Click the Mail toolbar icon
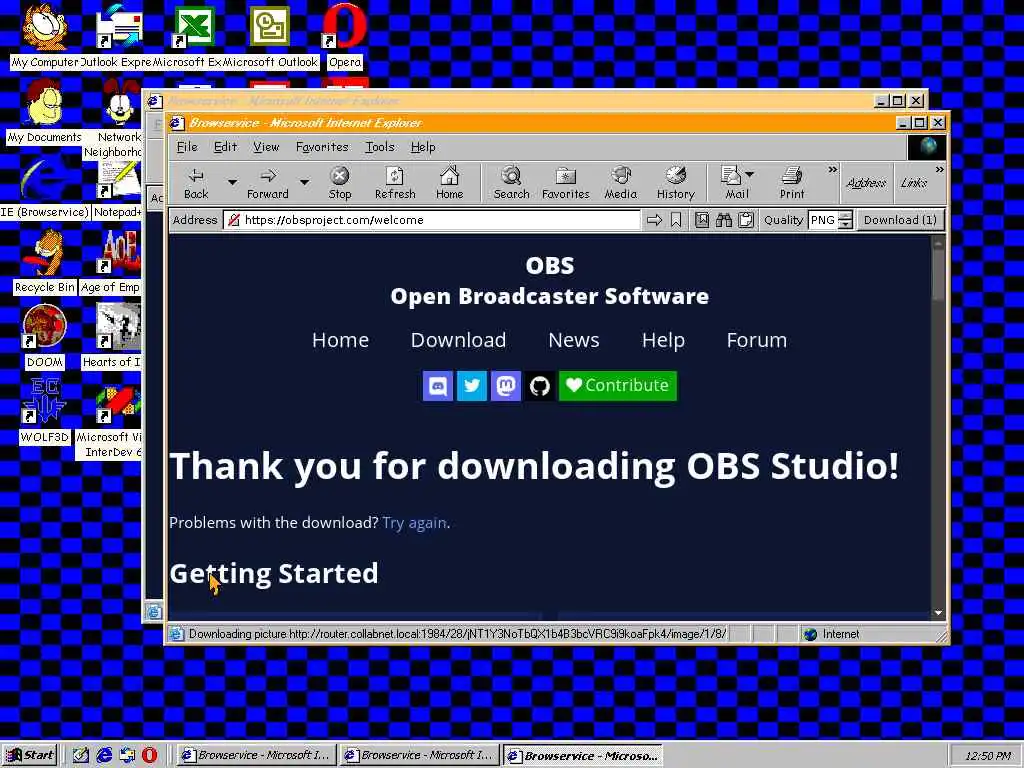Viewport: 1024px width, 768px height. 731,183
